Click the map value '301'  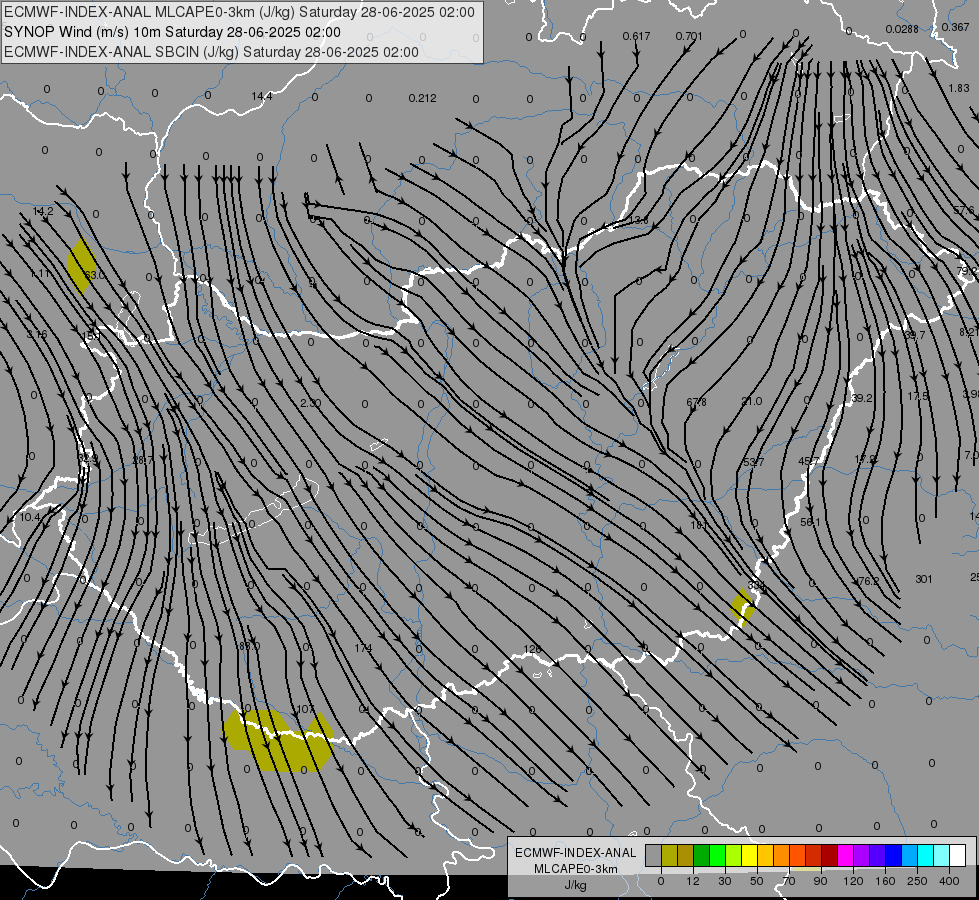(923, 579)
